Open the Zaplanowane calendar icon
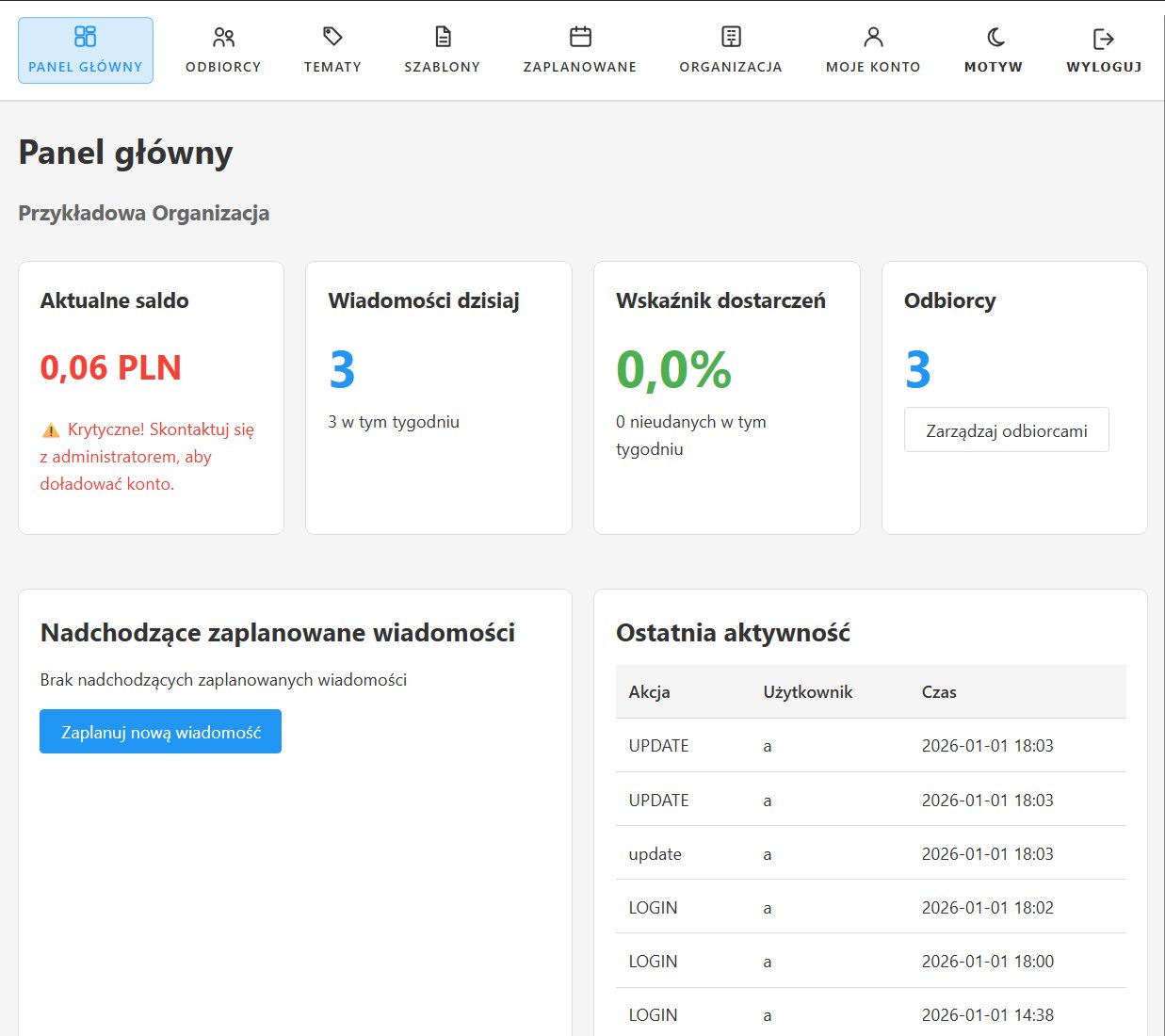 [579, 36]
